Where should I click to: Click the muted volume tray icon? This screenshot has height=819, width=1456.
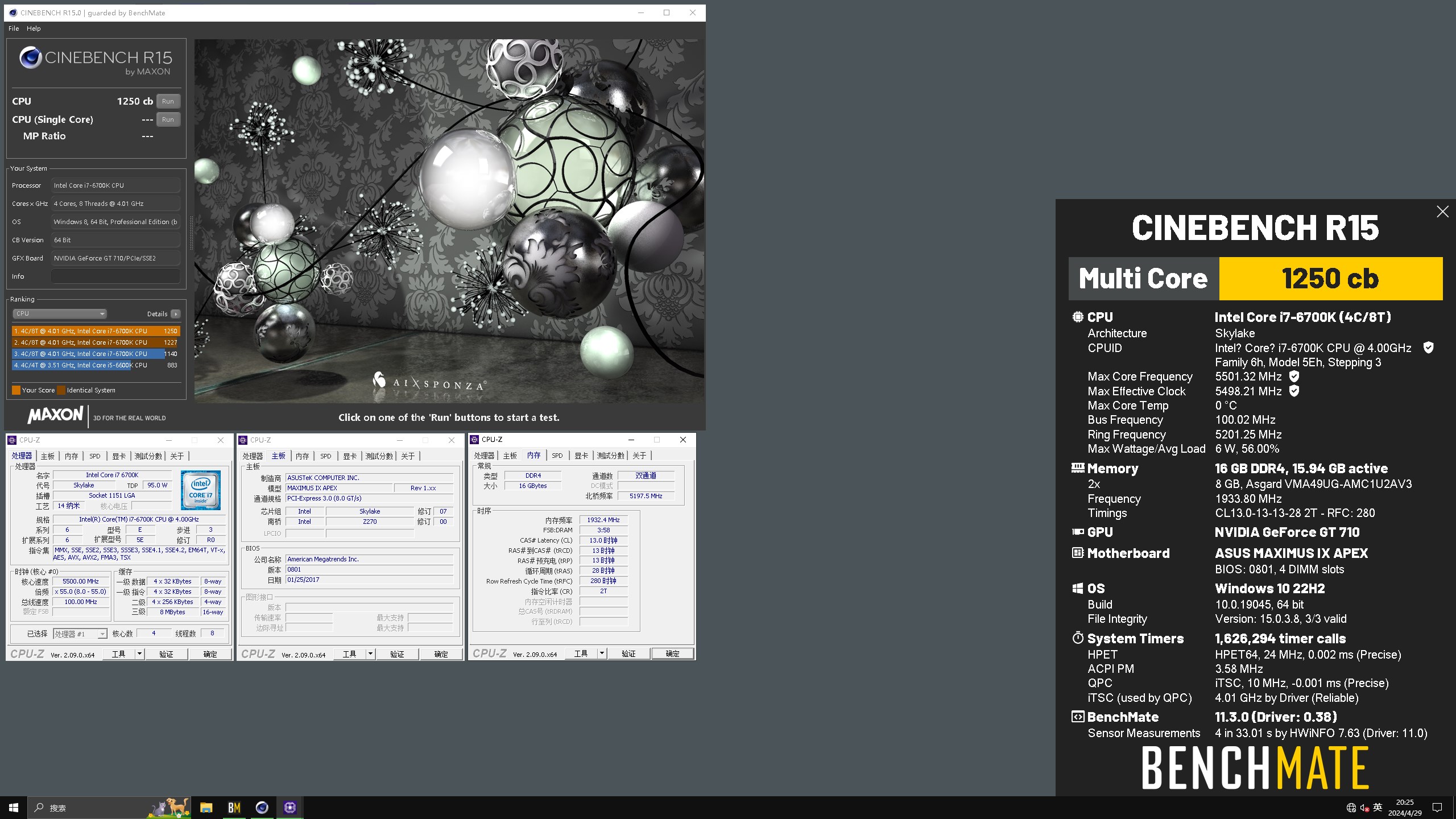click(x=1364, y=808)
